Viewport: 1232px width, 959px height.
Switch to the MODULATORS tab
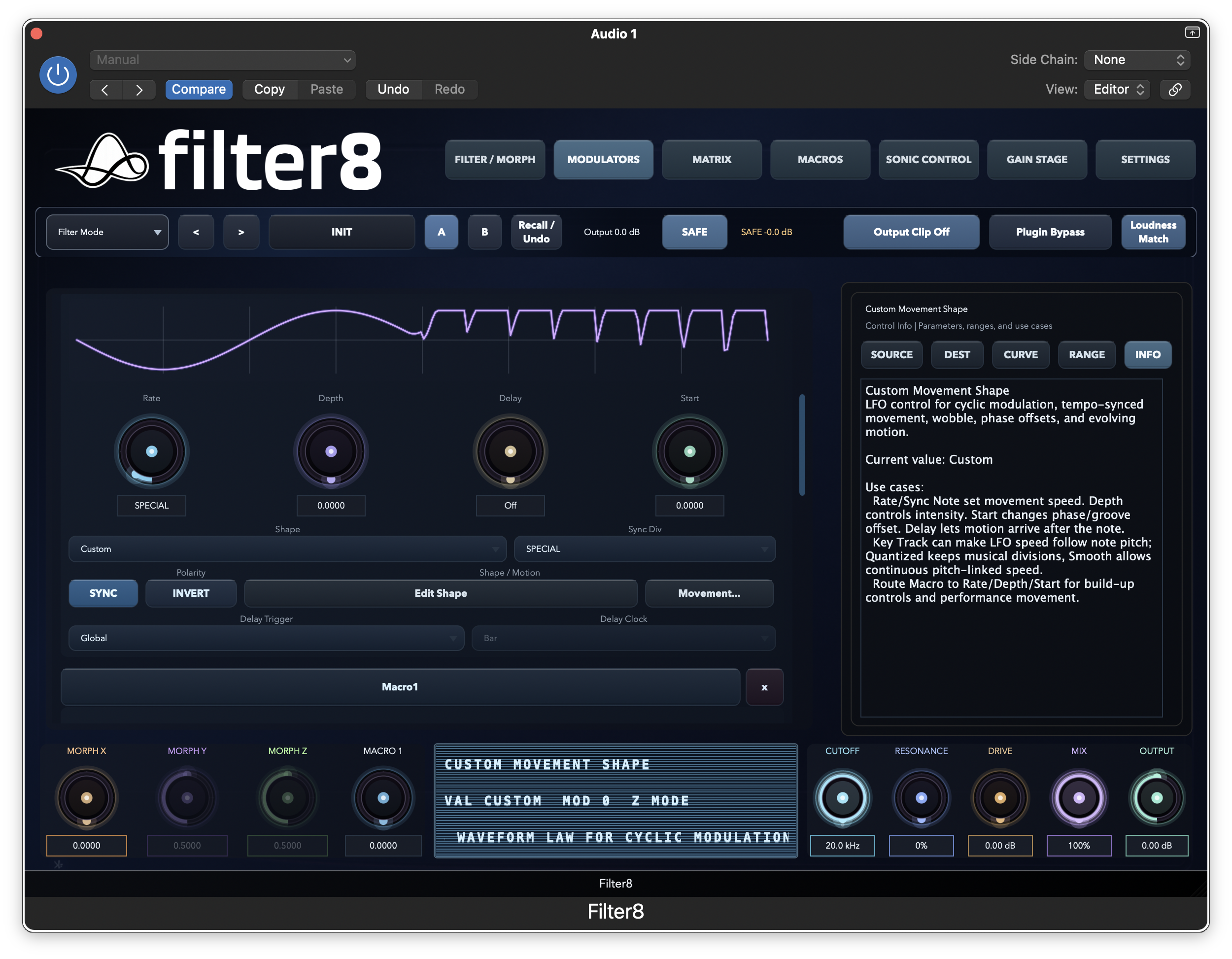pos(603,160)
